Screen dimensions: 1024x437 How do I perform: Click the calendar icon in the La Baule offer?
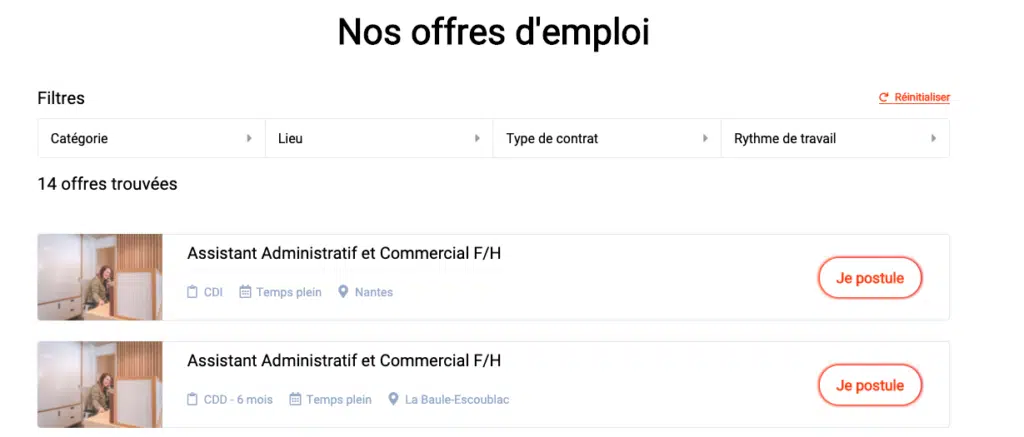(x=295, y=399)
